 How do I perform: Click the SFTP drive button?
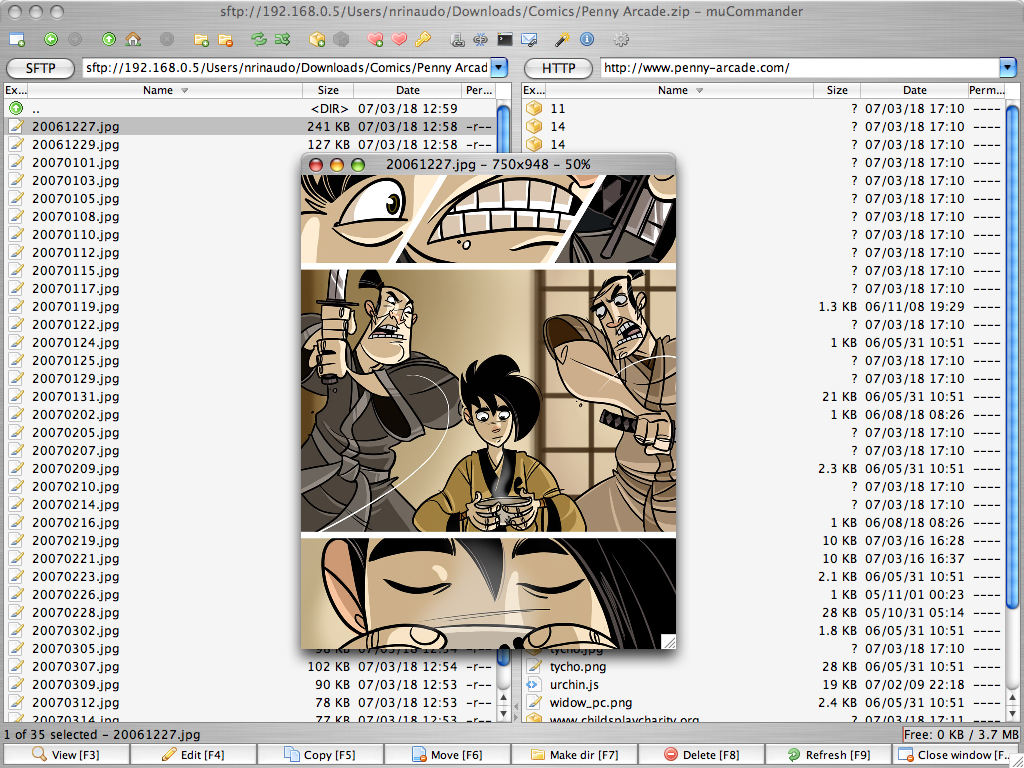pos(40,68)
